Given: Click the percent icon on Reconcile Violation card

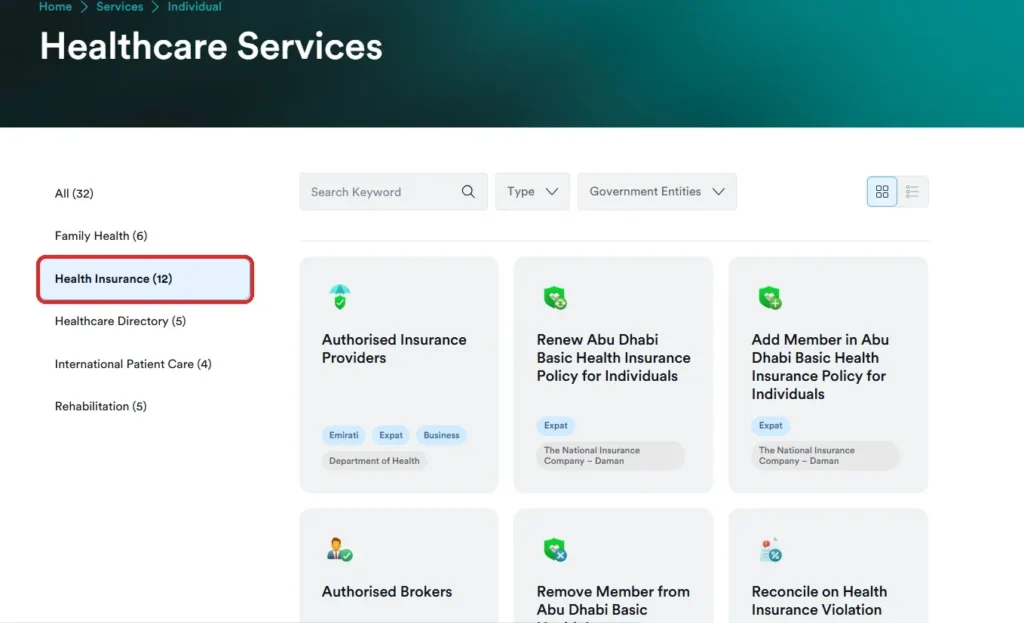Looking at the screenshot, I should 771,550.
